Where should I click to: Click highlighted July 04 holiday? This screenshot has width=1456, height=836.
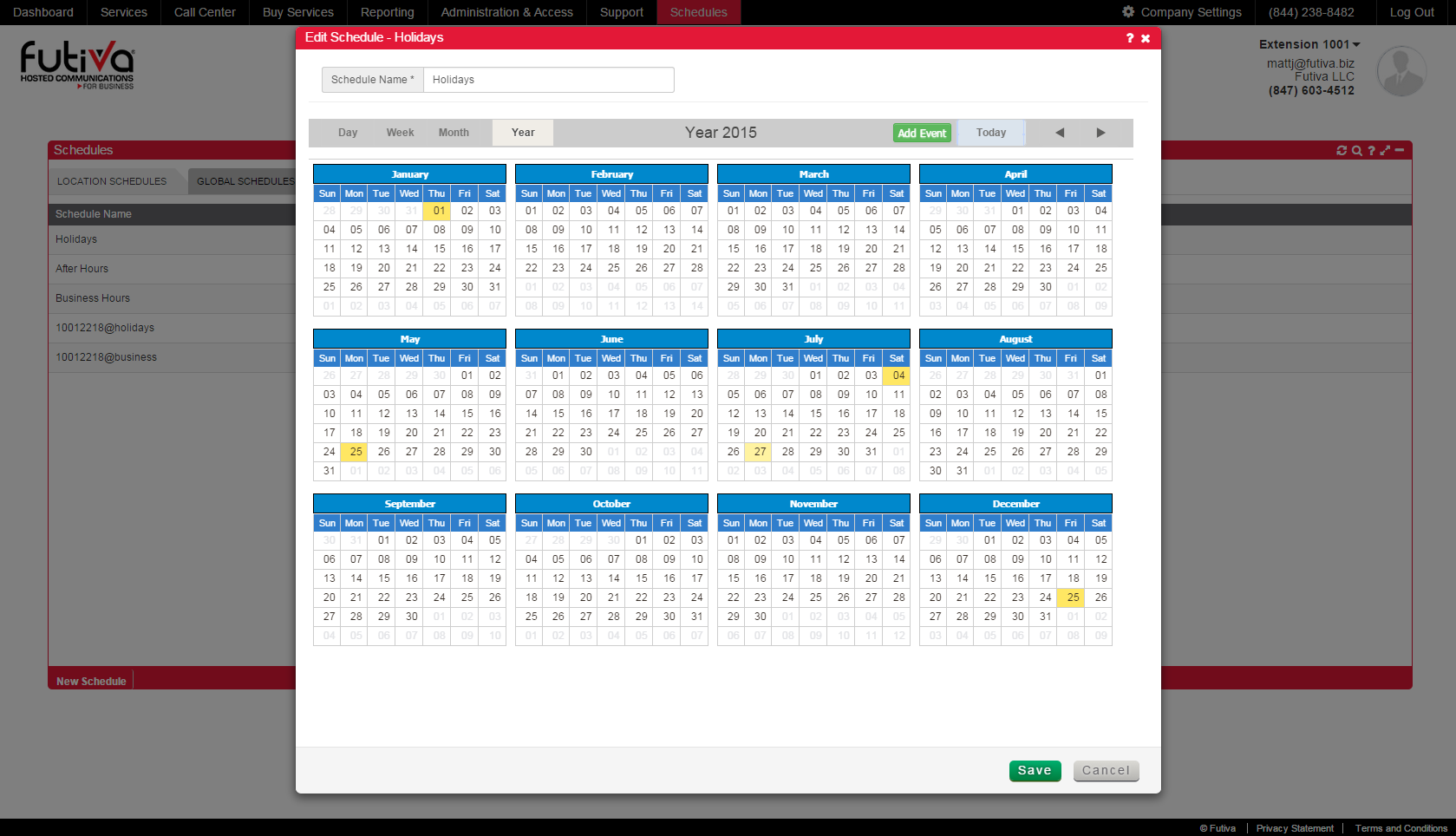point(898,376)
